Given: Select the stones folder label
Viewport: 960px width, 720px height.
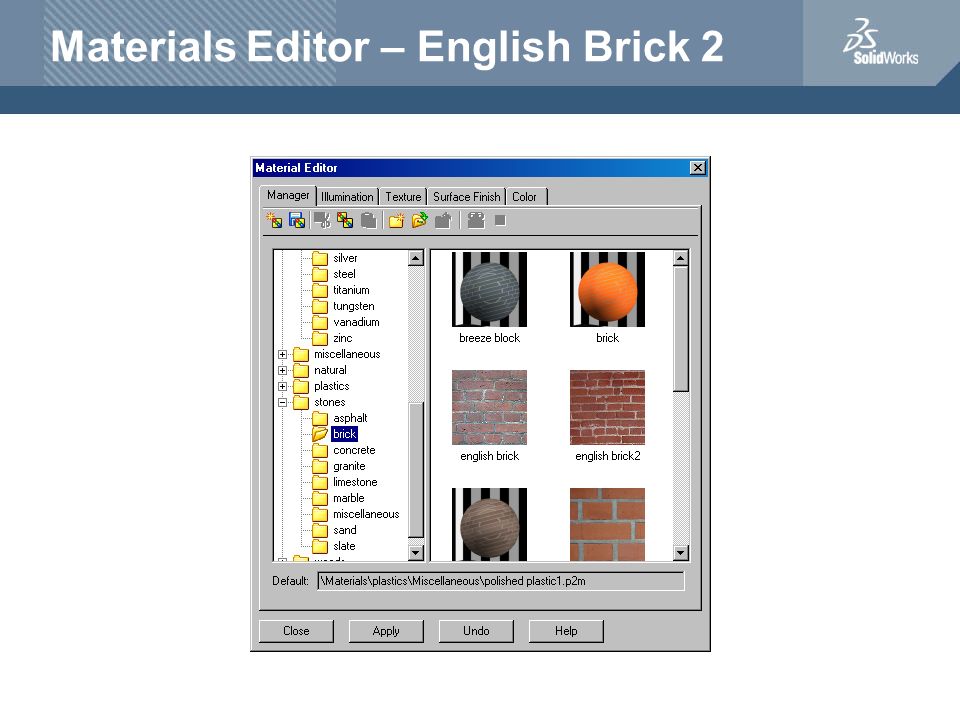Looking at the screenshot, I should pyautogui.click(x=329, y=402).
